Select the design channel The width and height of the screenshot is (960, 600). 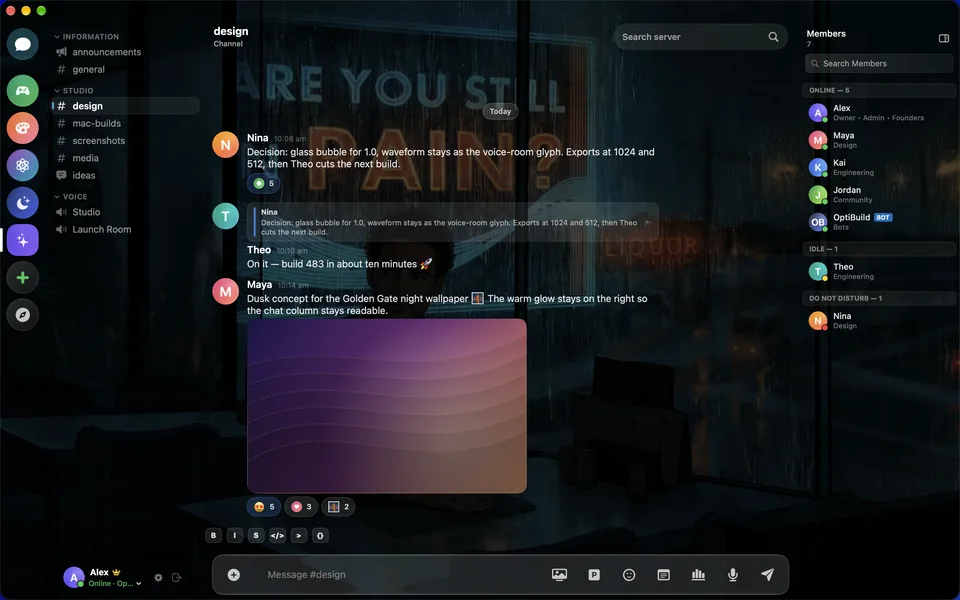(126, 106)
